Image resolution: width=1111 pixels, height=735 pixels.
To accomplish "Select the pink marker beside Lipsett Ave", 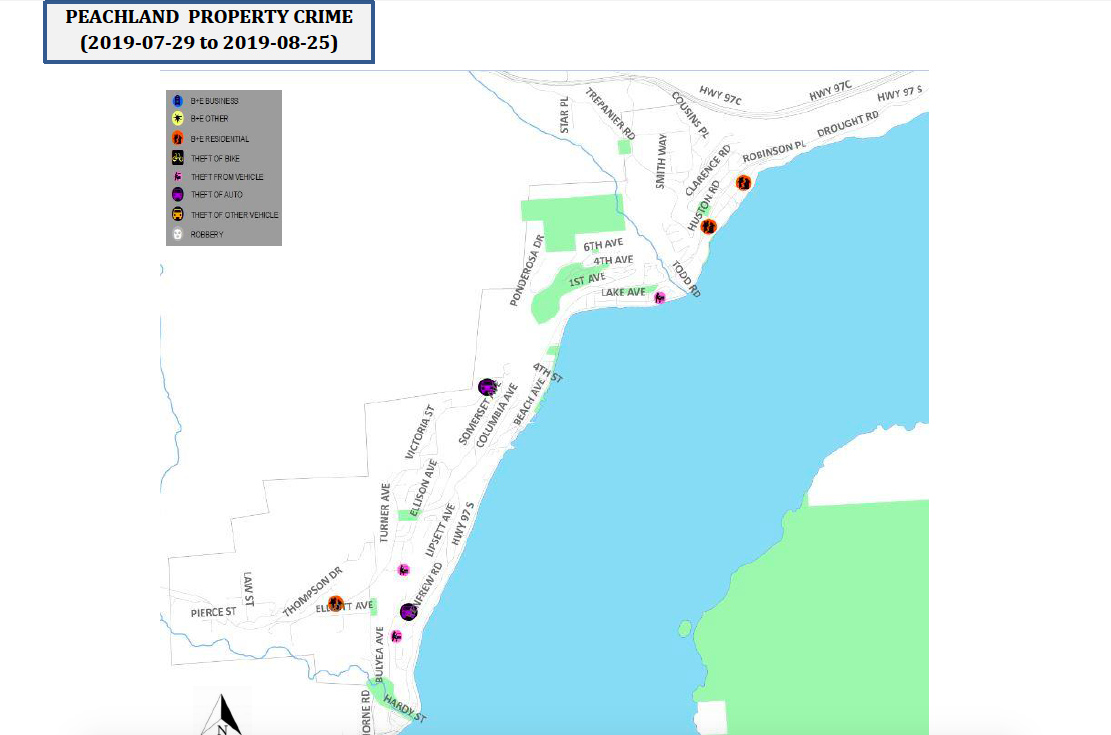I will tap(403, 570).
